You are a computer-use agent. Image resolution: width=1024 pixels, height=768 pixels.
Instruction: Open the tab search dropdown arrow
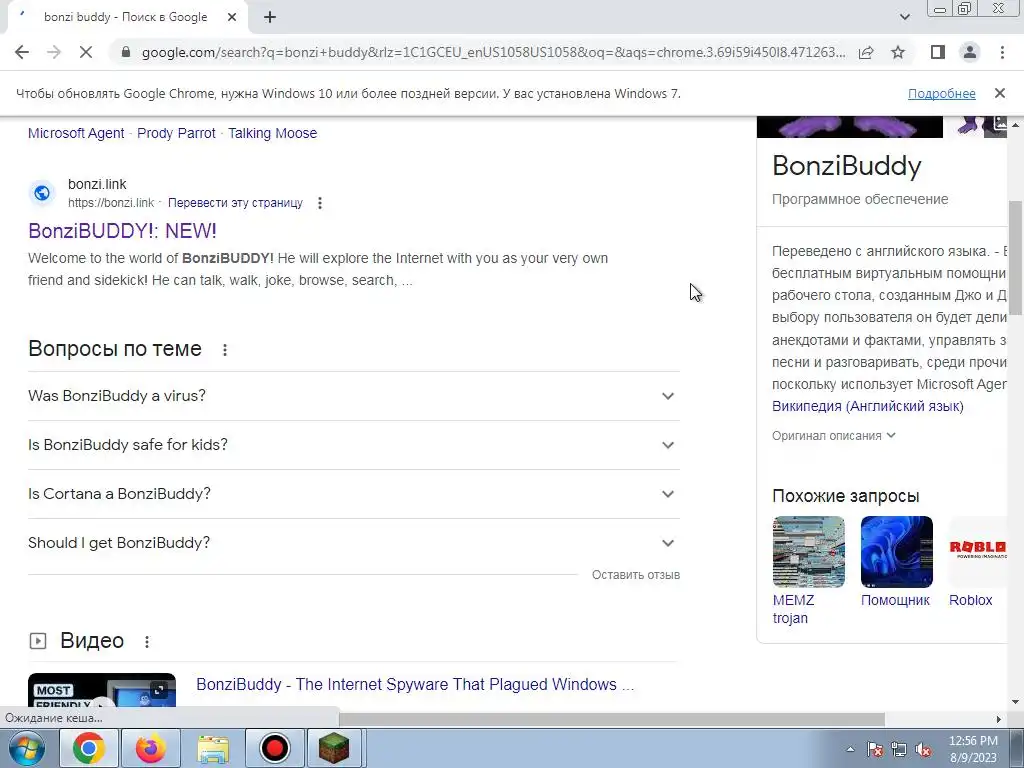pyautogui.click(x=904, y=17)
